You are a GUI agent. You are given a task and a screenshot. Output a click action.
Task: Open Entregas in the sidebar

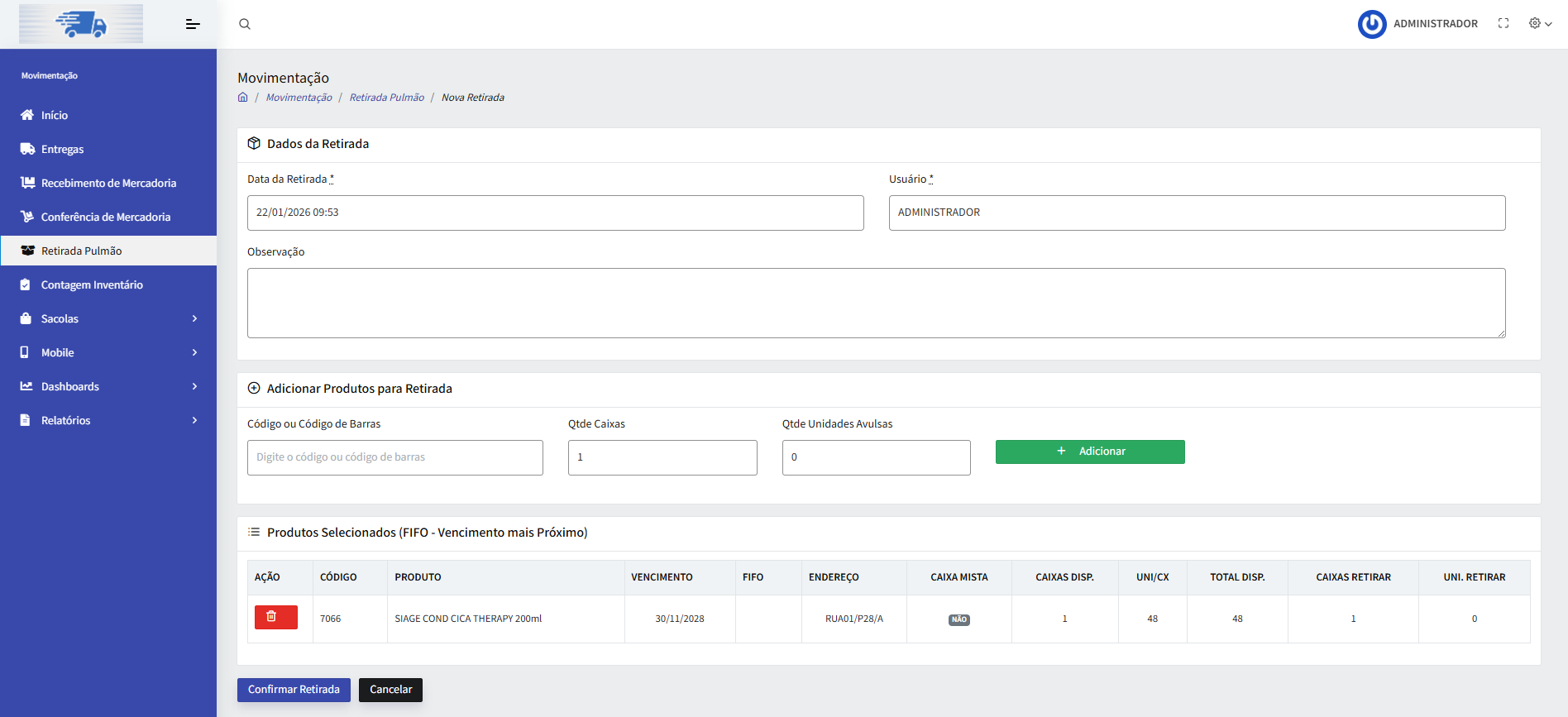(x=108, y=149)
